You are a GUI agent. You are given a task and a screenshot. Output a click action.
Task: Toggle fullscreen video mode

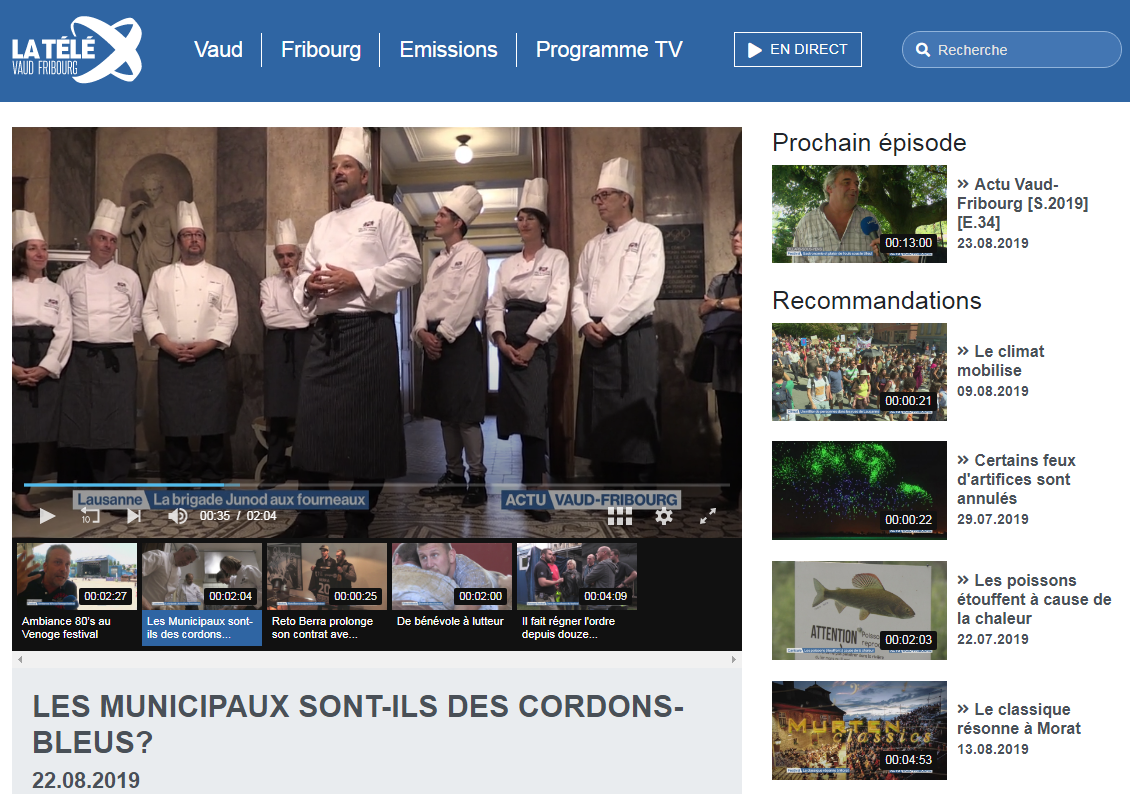coord(708,516)
